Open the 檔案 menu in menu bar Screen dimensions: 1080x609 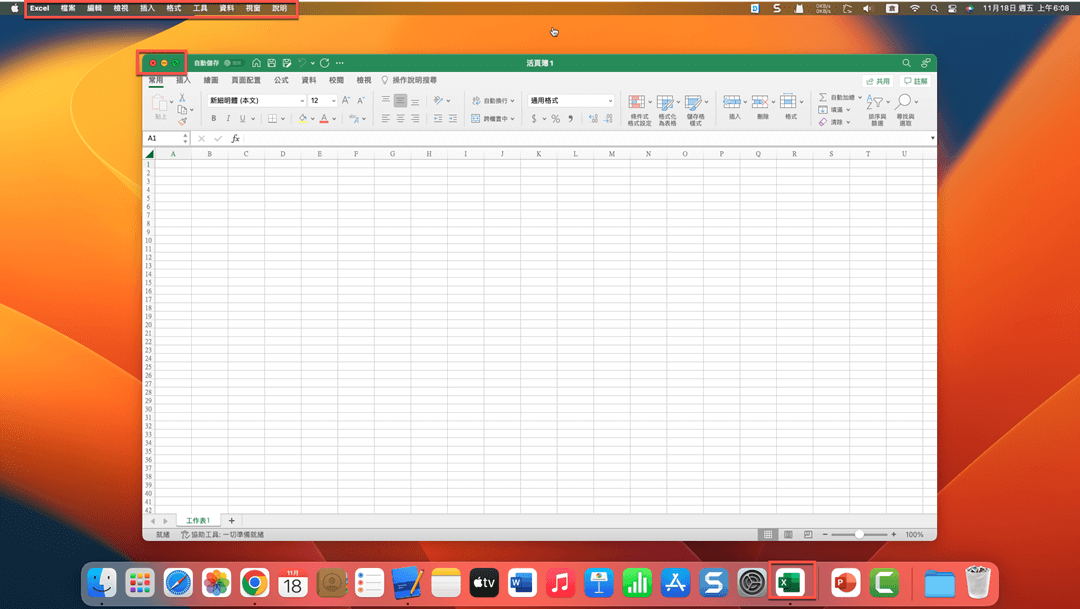[x=68, y=8]
